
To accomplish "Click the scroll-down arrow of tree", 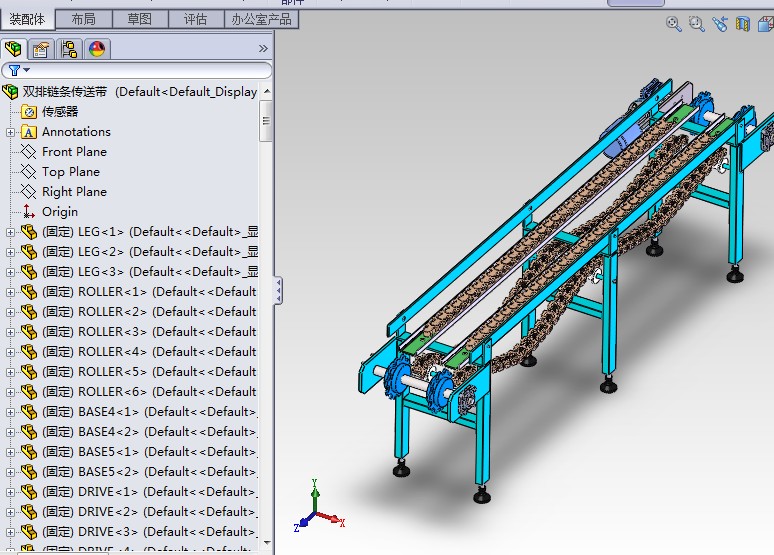I will (267, 542).
